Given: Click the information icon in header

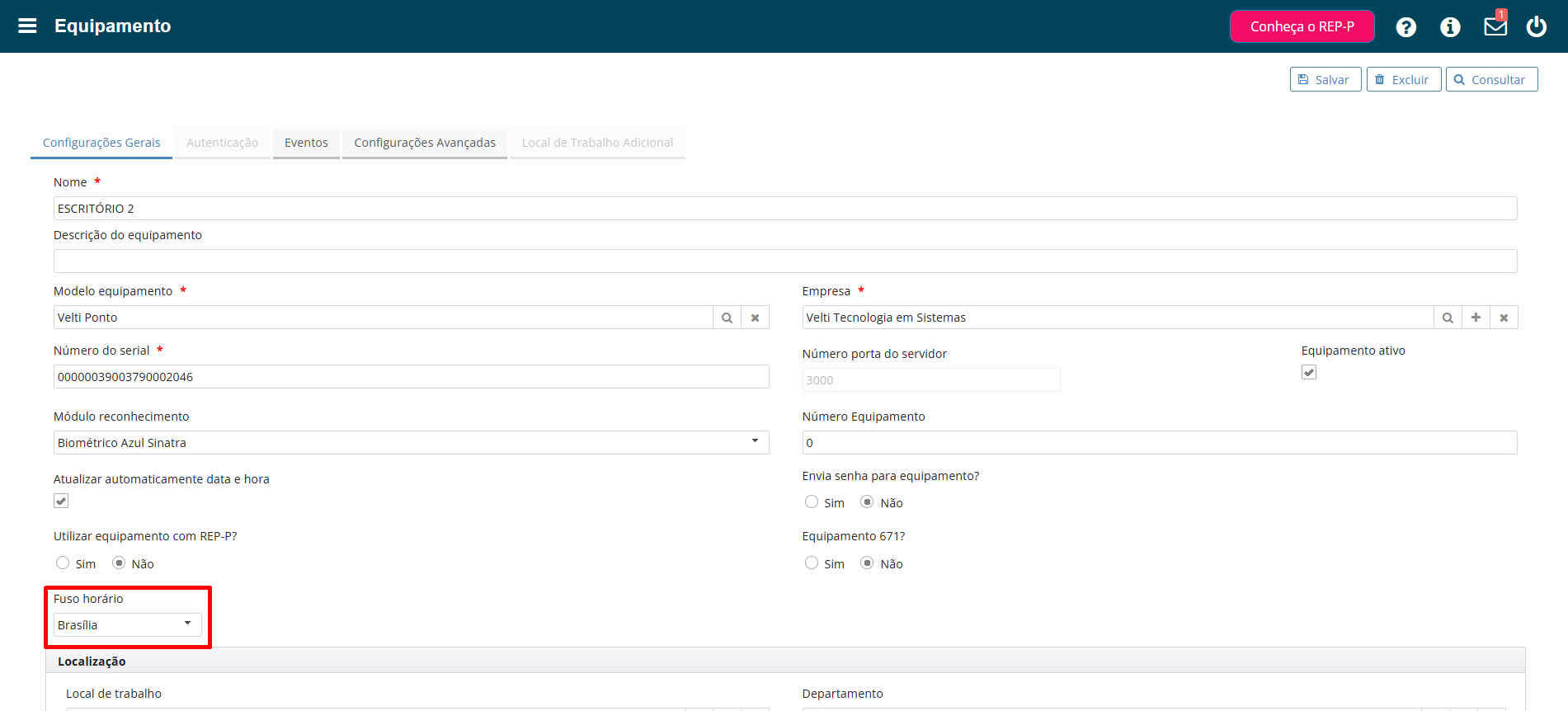Looking at the screenshot, I should [x=1450, y=27].
